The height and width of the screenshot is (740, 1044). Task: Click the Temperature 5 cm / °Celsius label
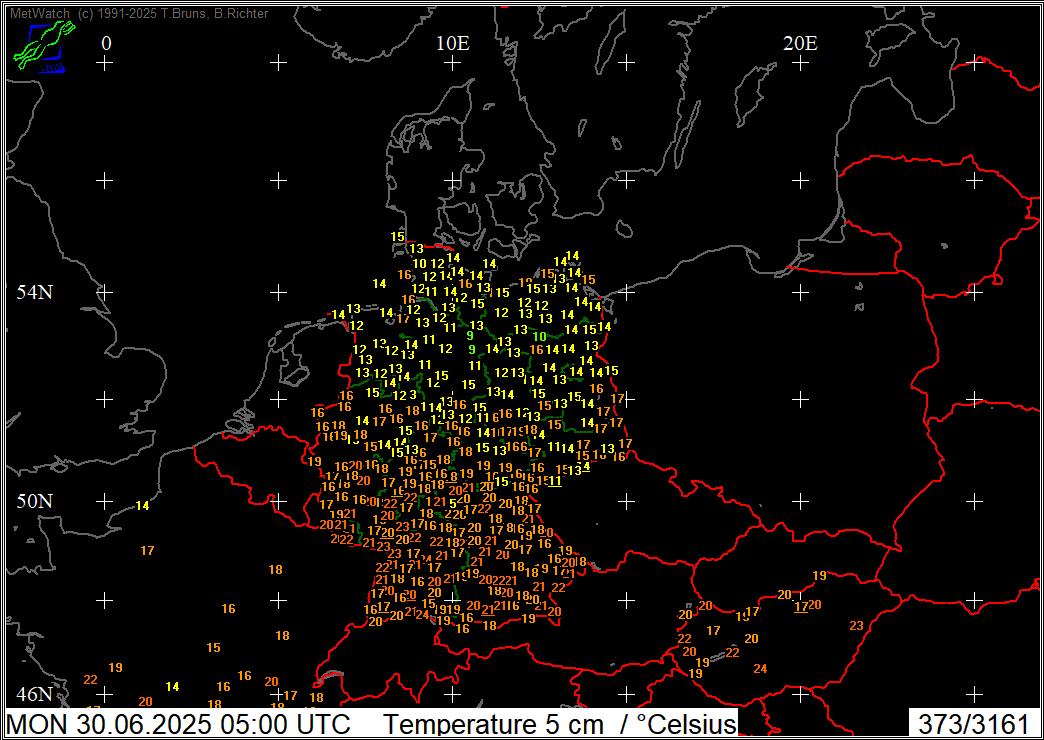561,724
